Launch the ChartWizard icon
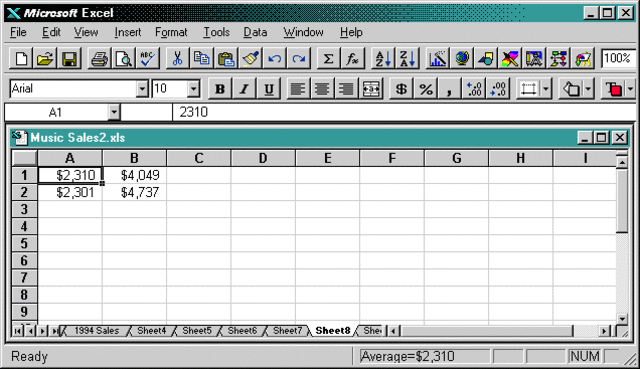The height and width of the screenshot is (369, 640). (x=437, y=59)
